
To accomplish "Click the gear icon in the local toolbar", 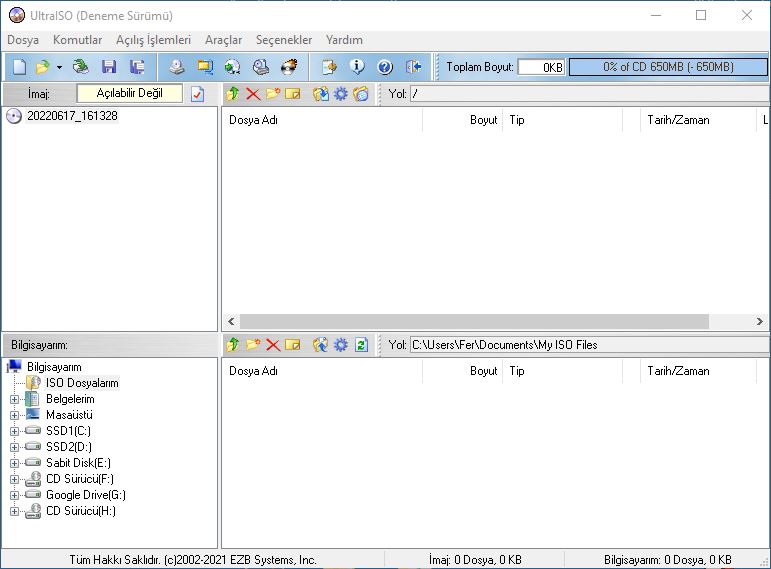I will [x=341, y=345].
